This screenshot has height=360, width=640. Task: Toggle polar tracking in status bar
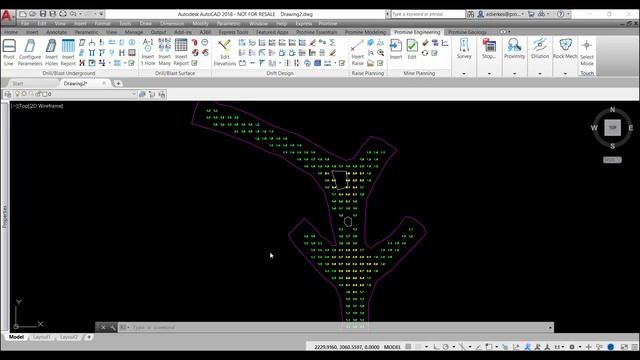tap(446, 347)
